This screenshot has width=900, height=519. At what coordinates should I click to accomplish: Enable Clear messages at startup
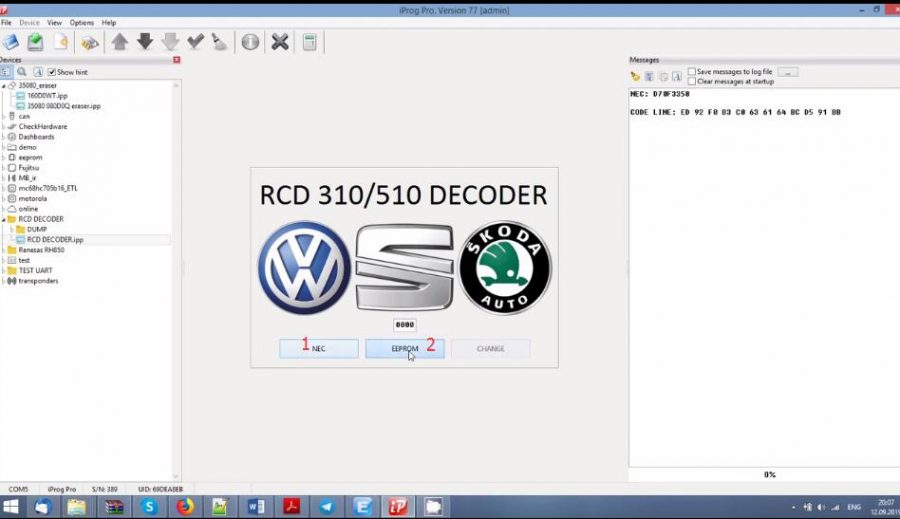coord(692,82)
